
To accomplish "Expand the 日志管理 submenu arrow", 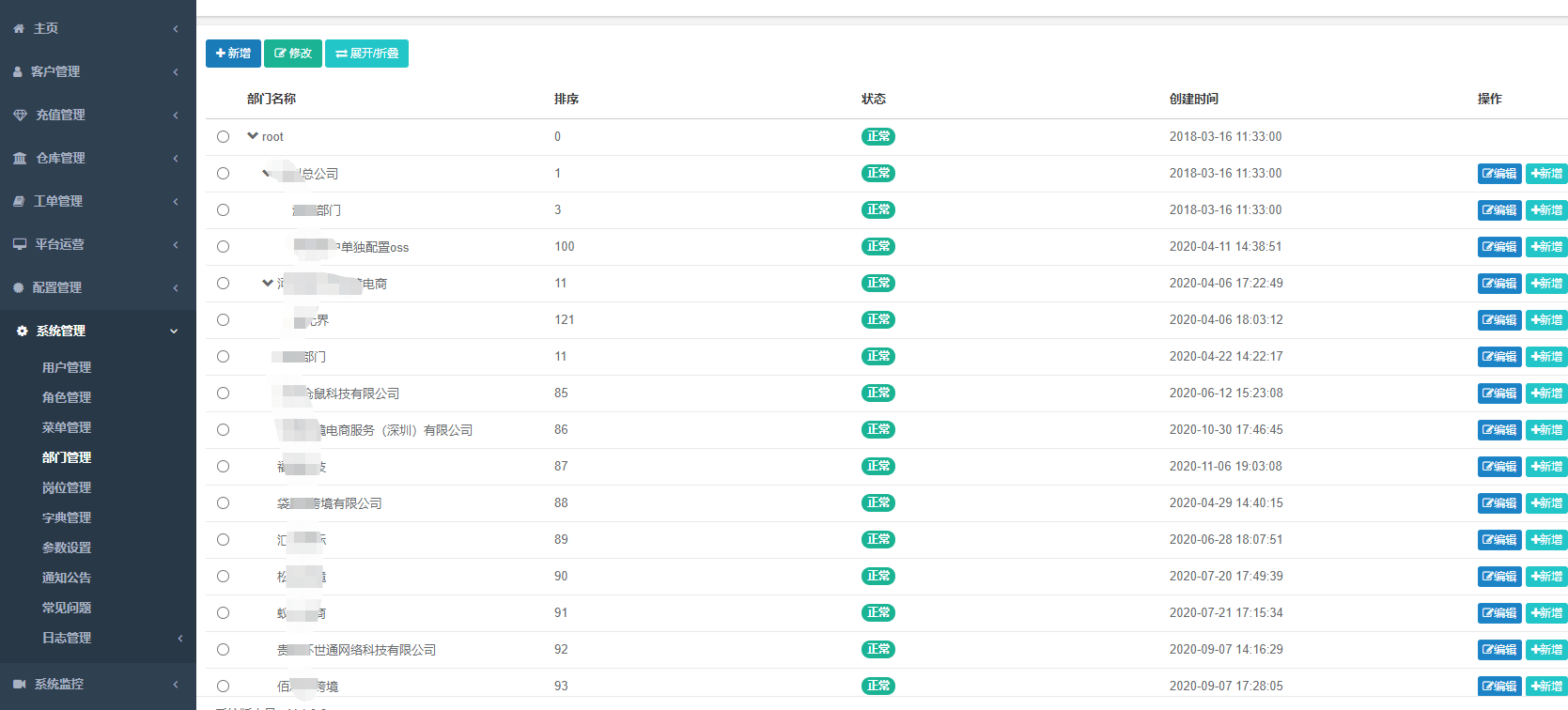I will tap(179, 638).
